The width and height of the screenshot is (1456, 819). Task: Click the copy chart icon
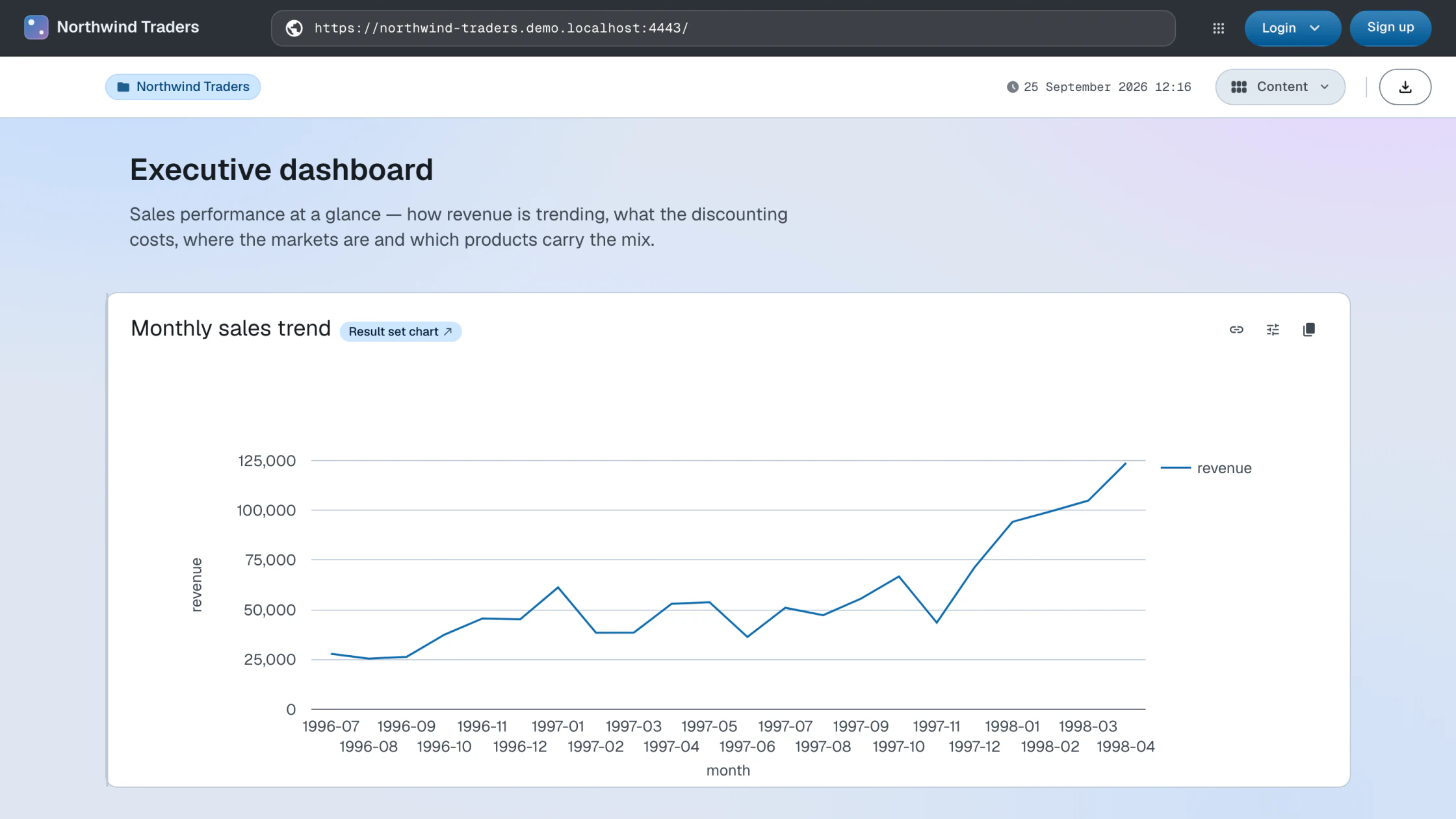point(1309,330)
